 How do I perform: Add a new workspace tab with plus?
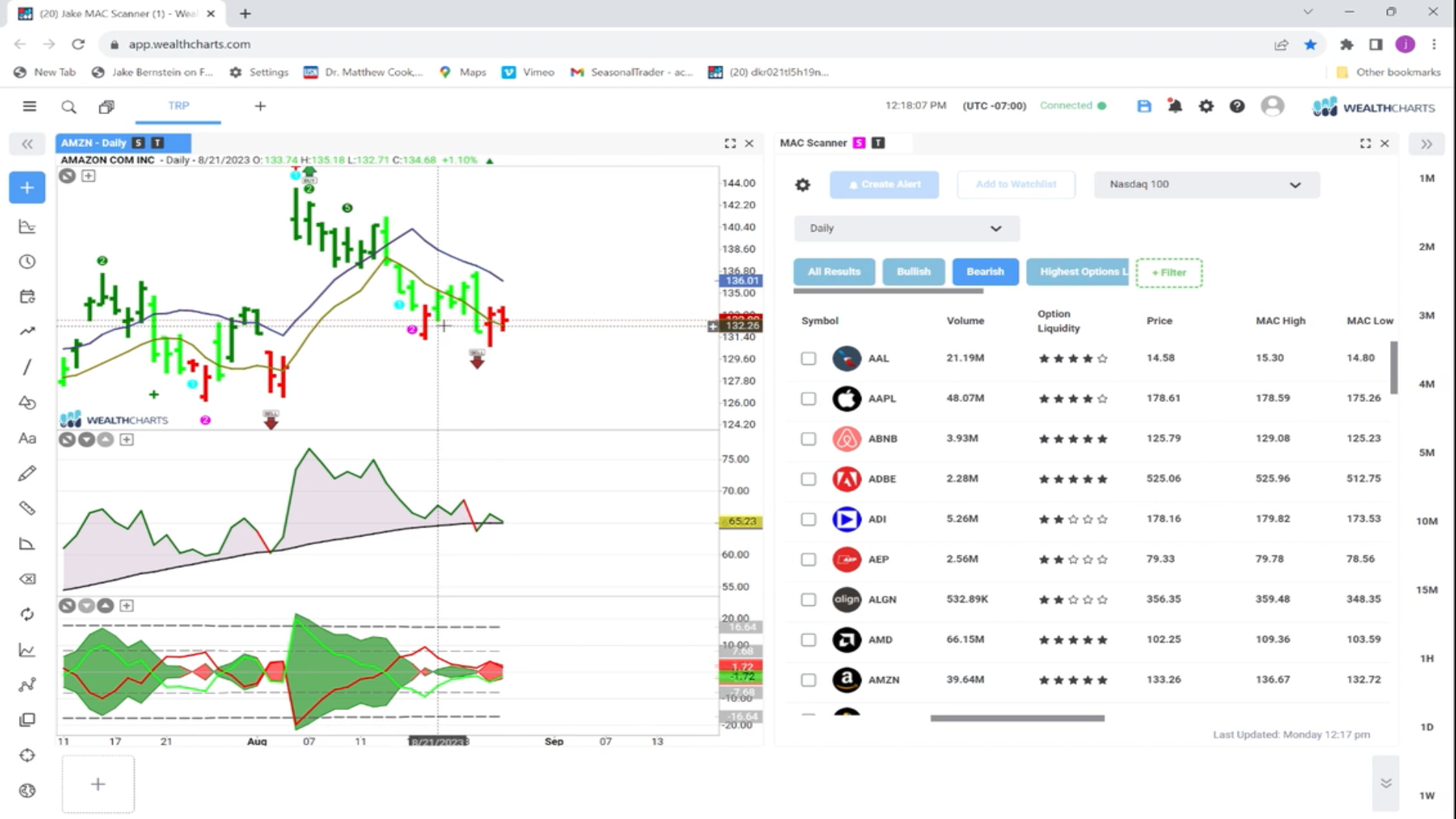[260, 106]
